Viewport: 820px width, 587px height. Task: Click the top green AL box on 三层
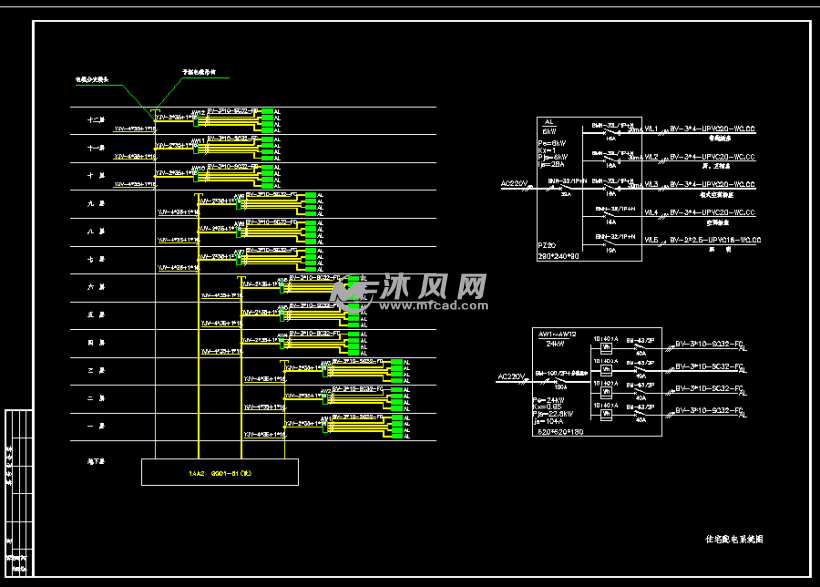point(397,362)
